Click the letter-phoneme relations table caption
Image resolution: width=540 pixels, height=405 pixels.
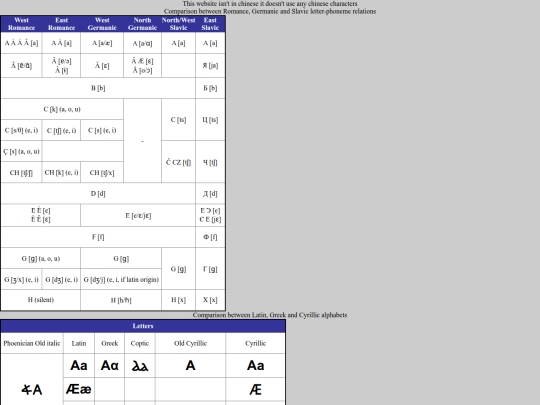click(270, 11)
